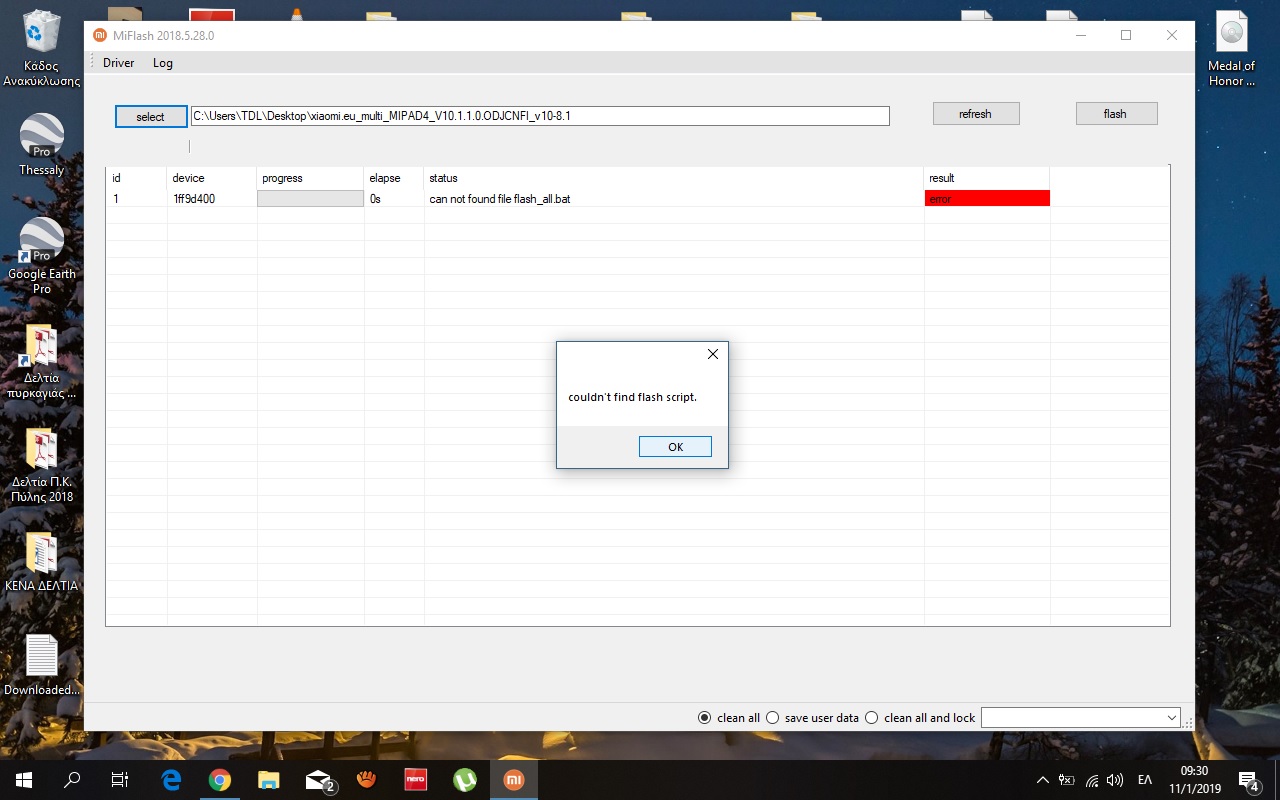The height and width of the screenshot is (800, 1280).
Task: Show hidden system tray icons
Action: [1042, 780]
